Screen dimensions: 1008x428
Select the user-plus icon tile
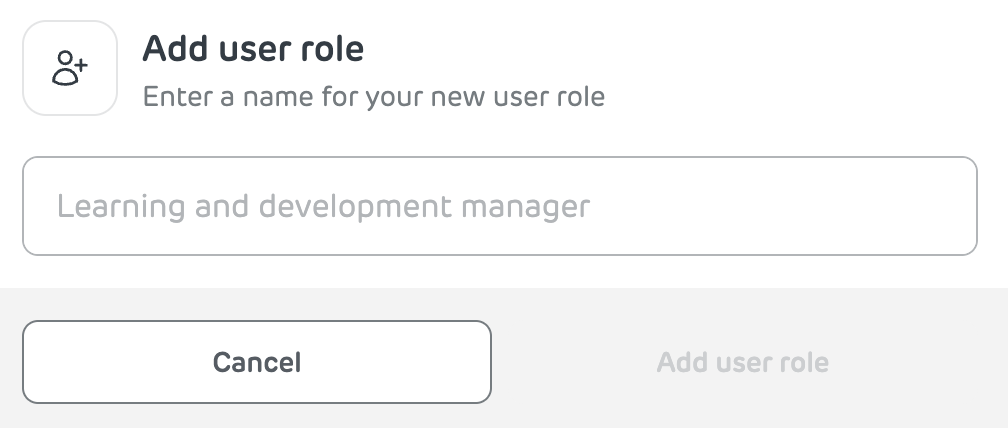[70, 68]
